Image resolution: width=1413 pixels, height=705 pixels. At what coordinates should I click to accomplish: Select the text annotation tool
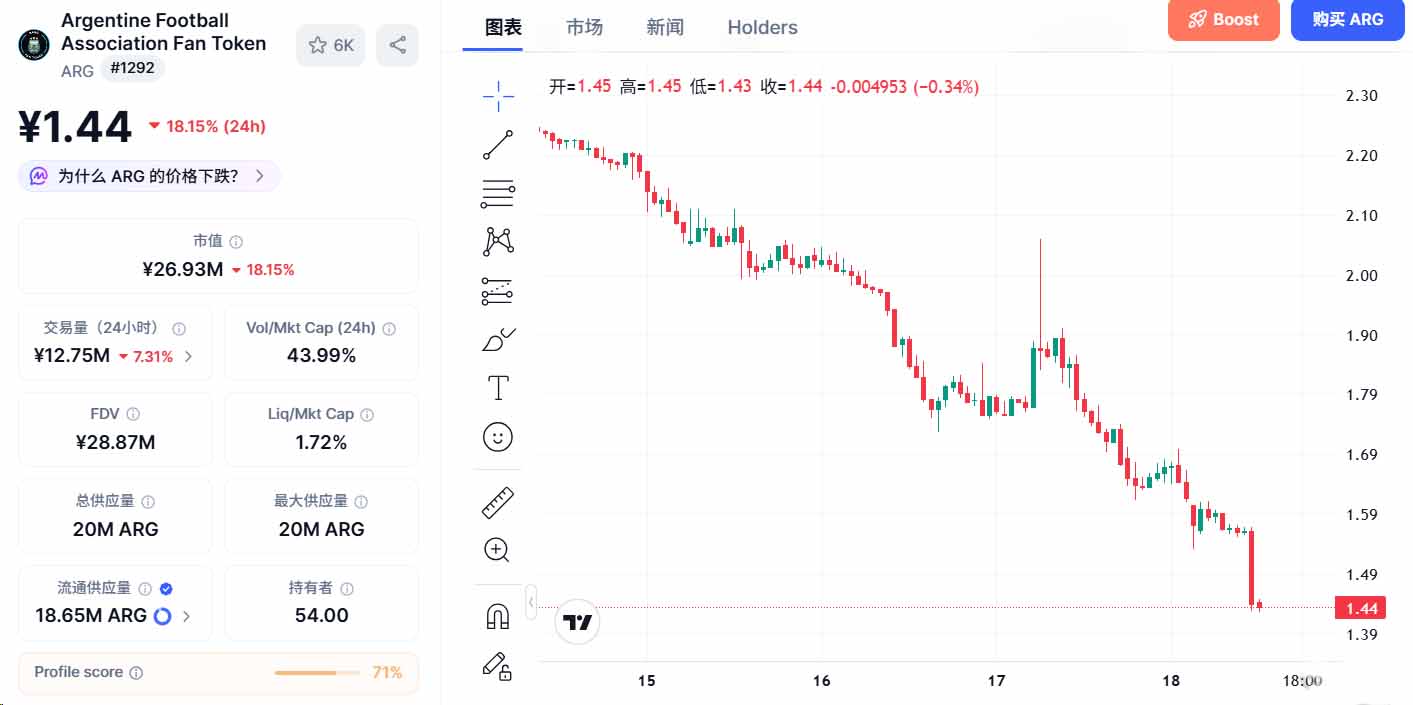498,388
